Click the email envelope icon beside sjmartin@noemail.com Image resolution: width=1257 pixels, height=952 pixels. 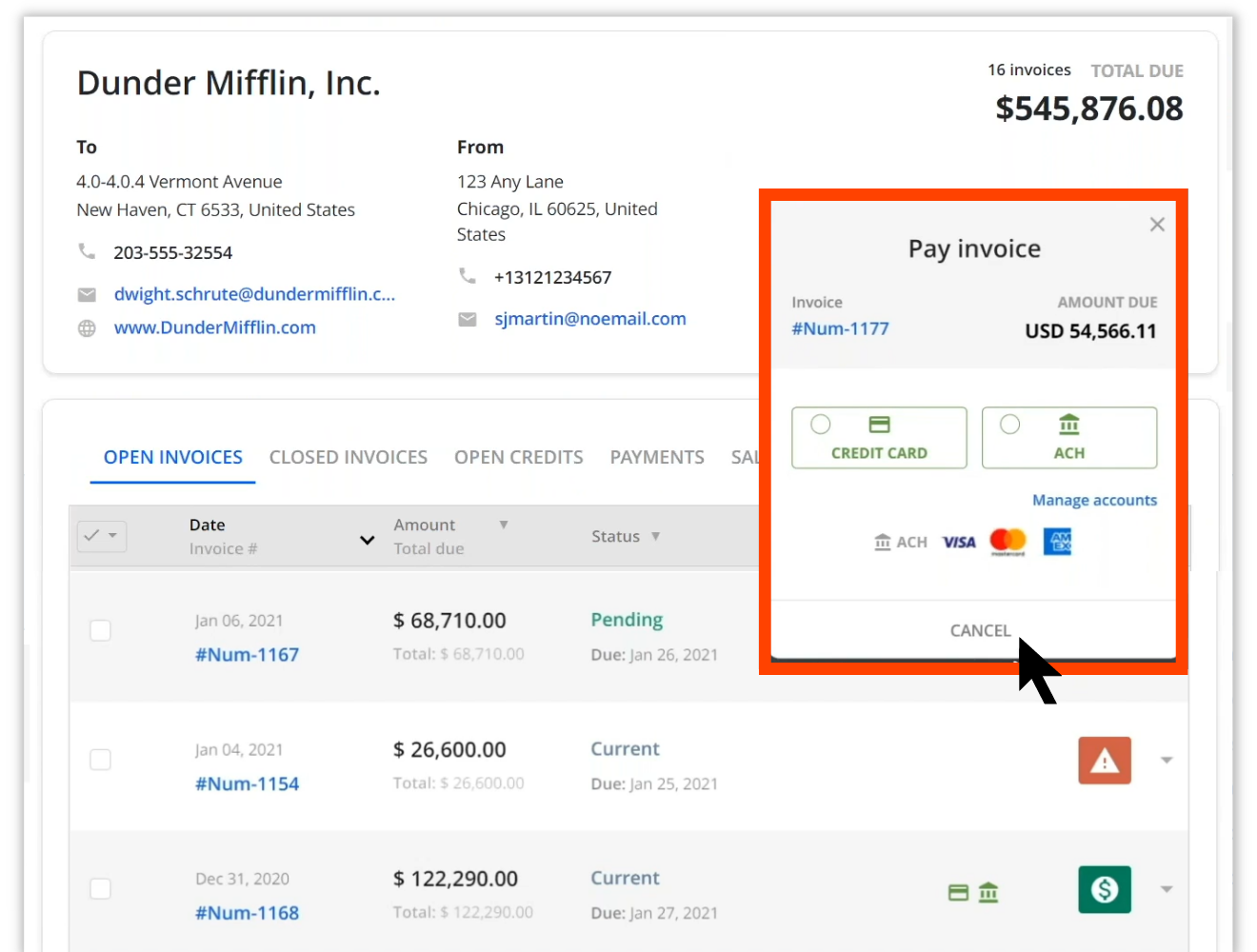(468, 319)
